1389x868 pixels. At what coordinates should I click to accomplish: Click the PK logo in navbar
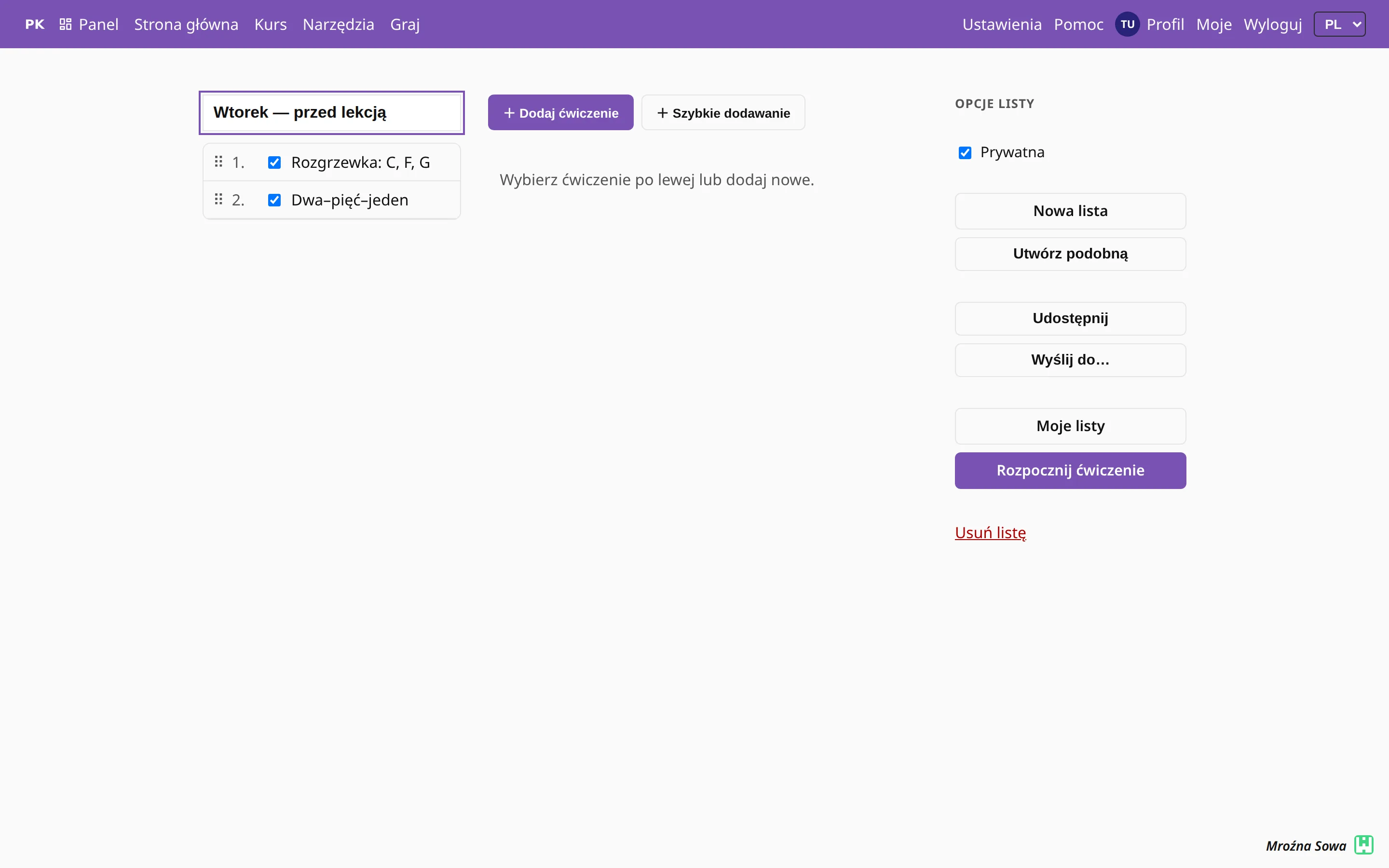tap(34, 24)
